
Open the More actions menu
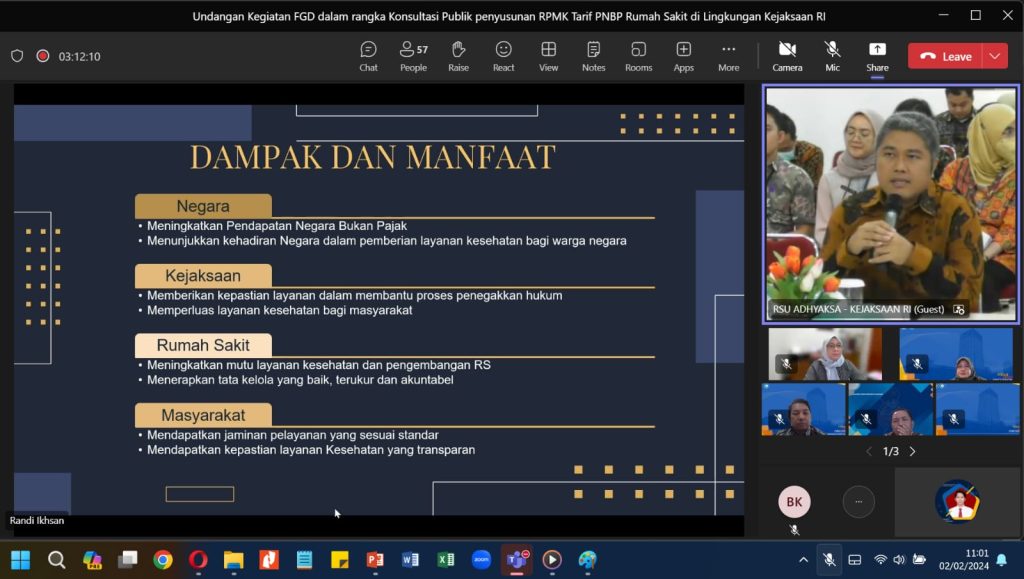point(728,56)
